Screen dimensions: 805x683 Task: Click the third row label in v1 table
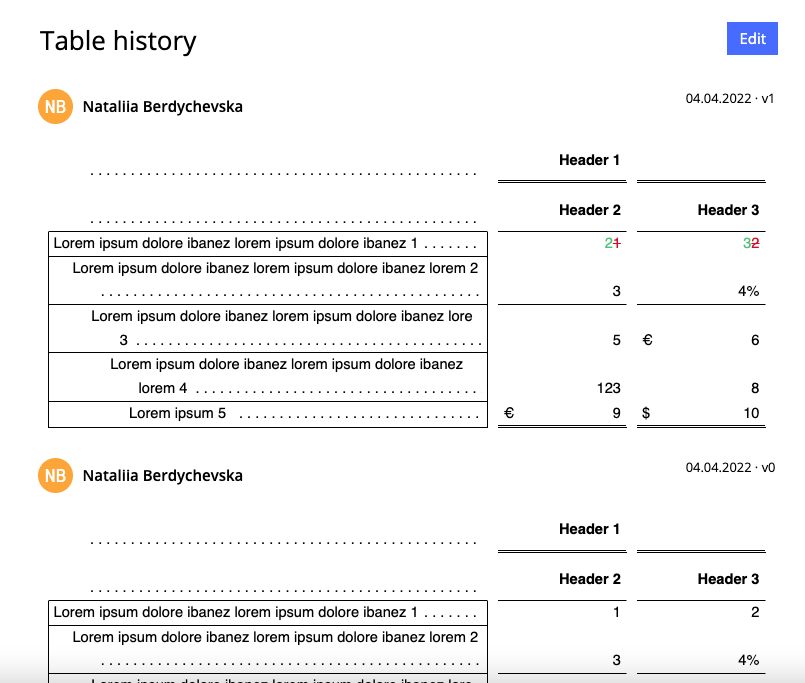click(267, 329)
